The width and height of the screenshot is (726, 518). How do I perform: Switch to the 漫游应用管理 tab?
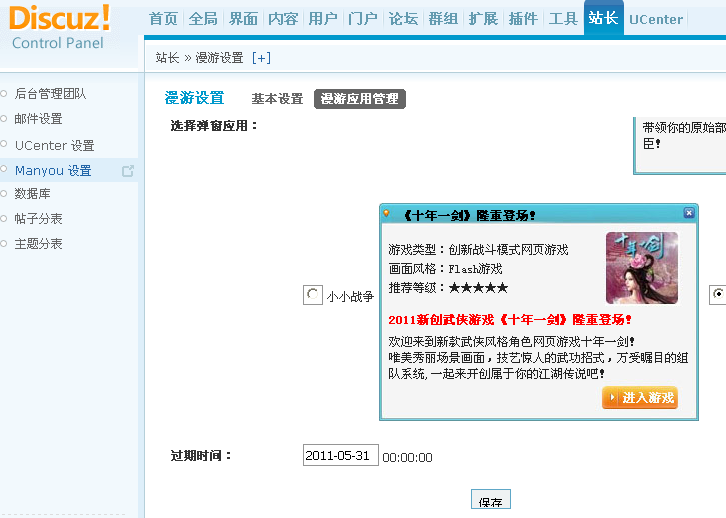pos(360,99)
